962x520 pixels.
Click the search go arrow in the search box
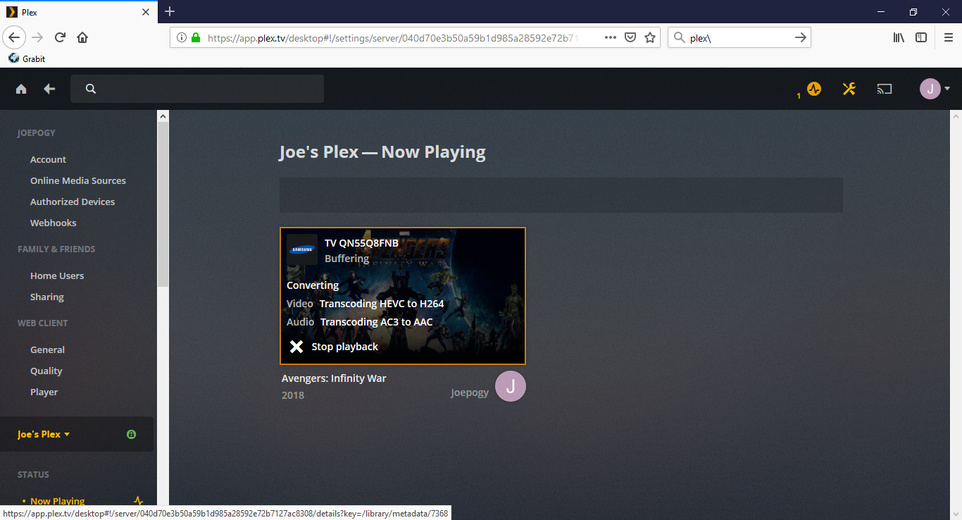tap(800, 37)
